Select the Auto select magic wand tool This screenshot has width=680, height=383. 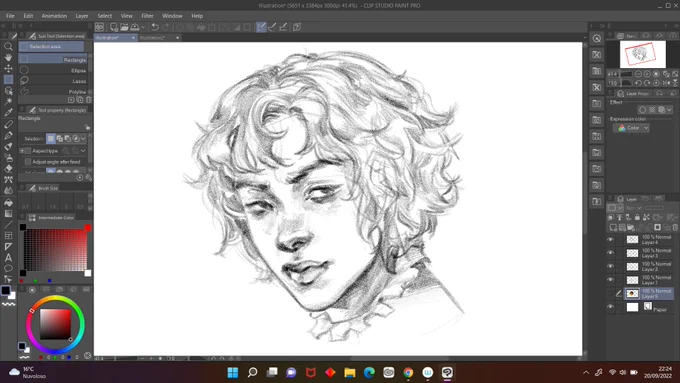point(8,101)
